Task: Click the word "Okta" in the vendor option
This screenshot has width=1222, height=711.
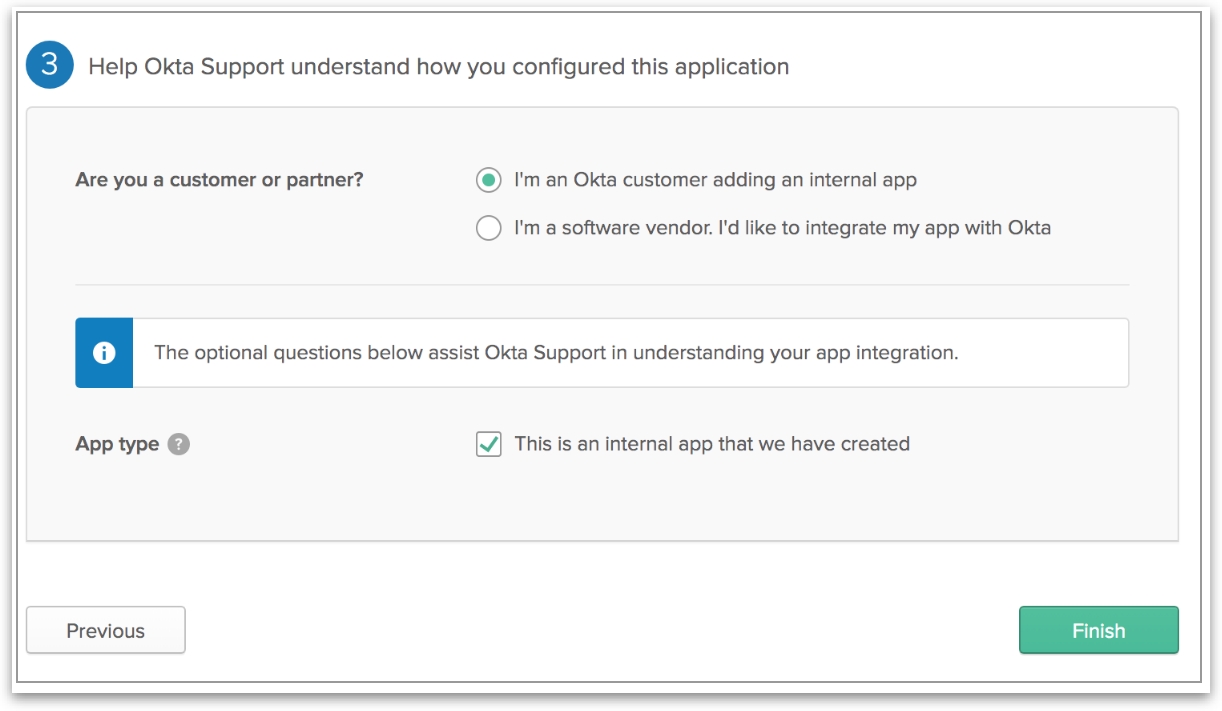Action: (x=1029, y=228)
